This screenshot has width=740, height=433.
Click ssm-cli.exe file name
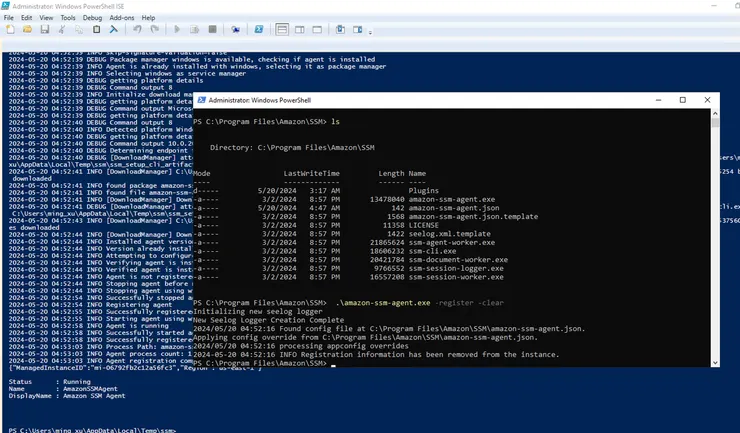pyautogui.click(x=432, y=251)
